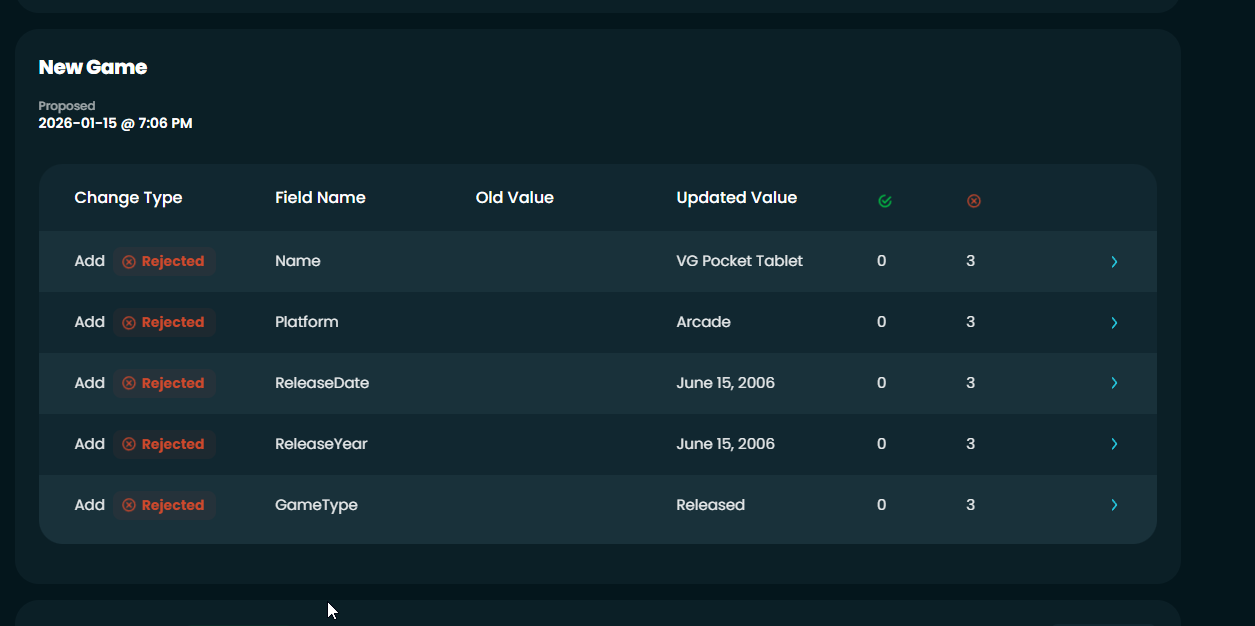Image resolution: width=1255 pixels, height=626 pixels.
Task: Open the GameType row chevron
Action: pos(1114,505)
